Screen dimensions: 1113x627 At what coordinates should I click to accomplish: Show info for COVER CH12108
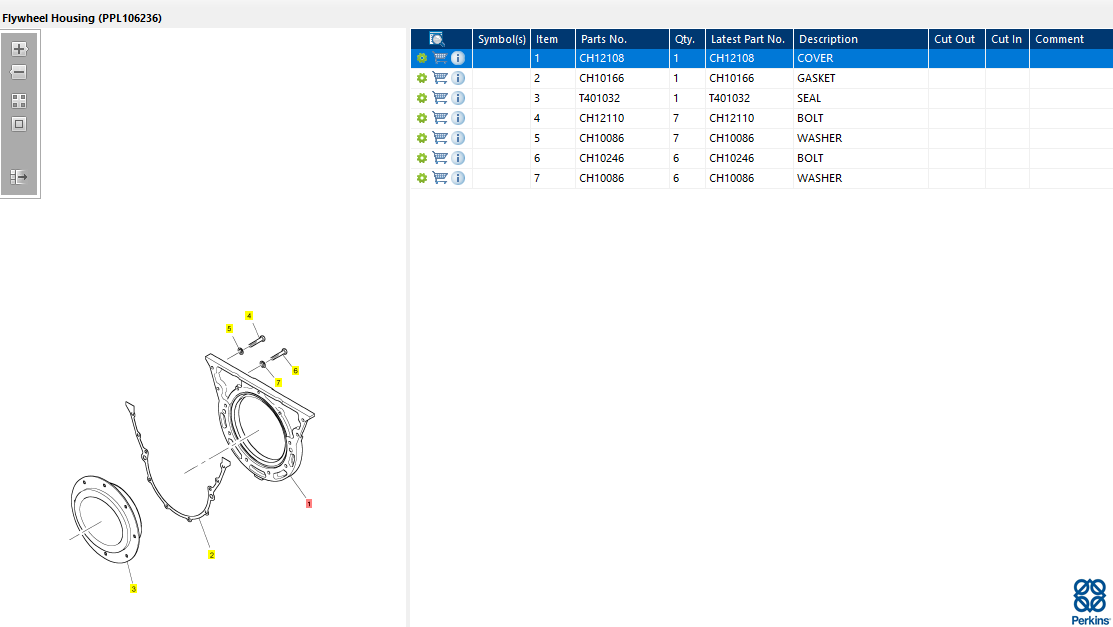pyautogui.click(x=458, y=58)
